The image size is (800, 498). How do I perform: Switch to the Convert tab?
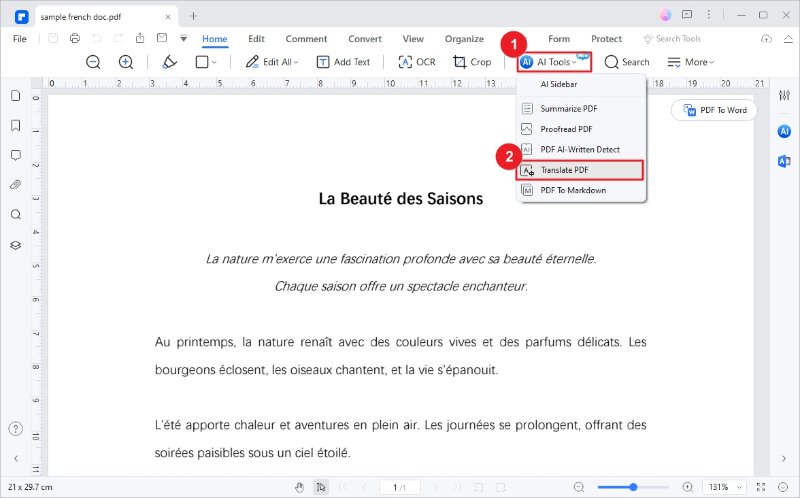click(365, 39)
